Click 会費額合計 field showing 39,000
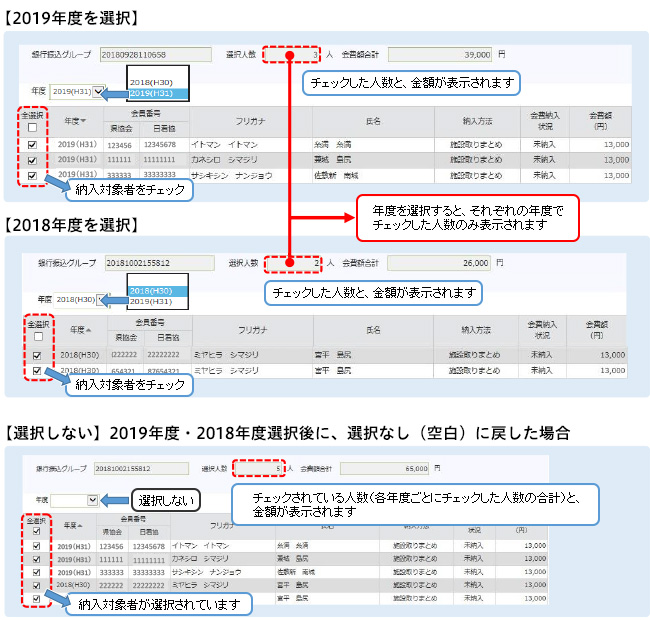The width and height of the screenshot is (650, 620). 441,54
